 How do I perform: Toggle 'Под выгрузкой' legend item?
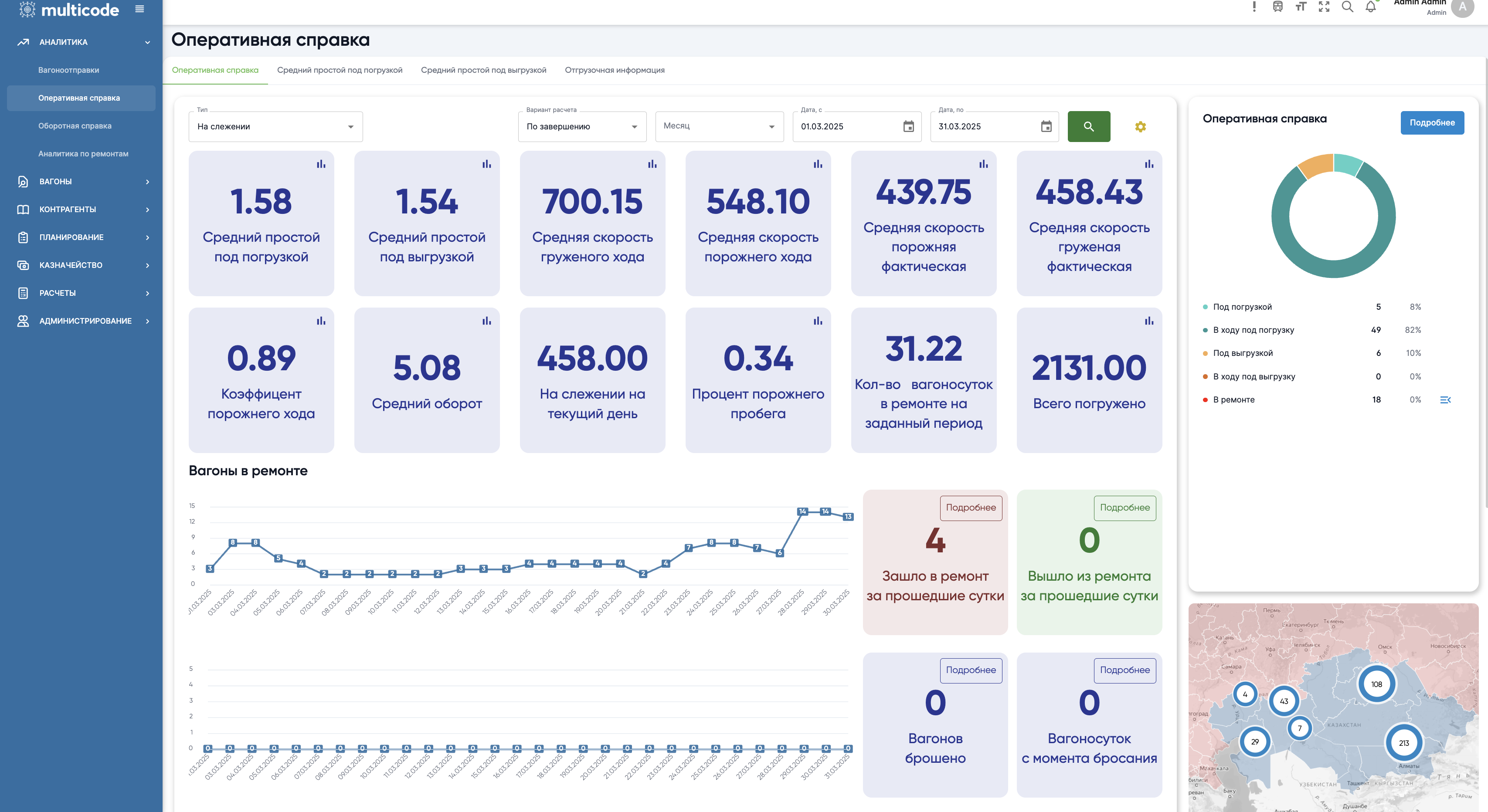[x=1243, y=353]
